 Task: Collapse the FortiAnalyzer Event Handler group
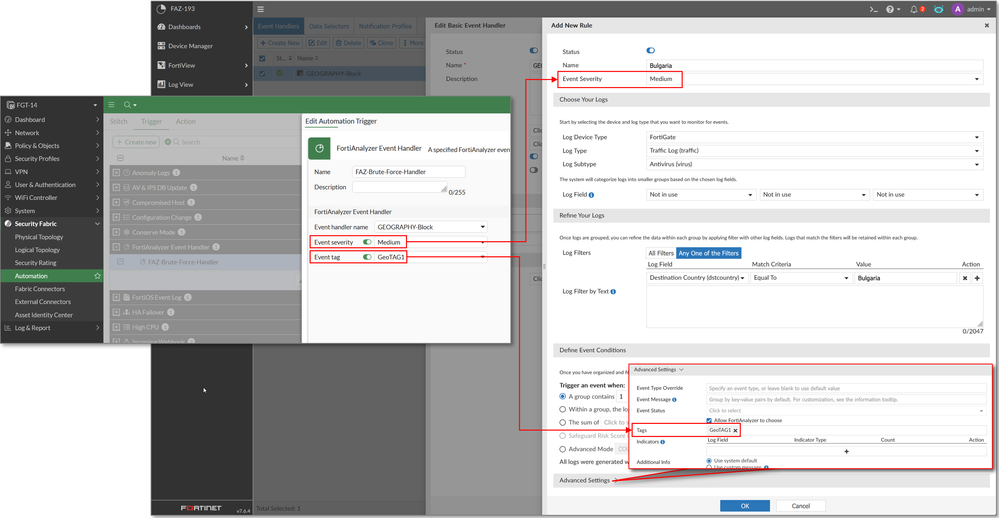click(116, 247)
